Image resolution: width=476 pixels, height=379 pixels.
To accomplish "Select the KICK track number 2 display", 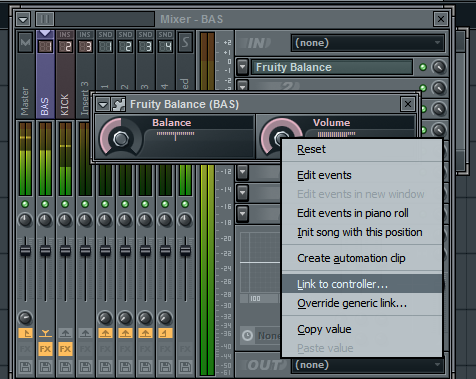I will tap(65, 46).
